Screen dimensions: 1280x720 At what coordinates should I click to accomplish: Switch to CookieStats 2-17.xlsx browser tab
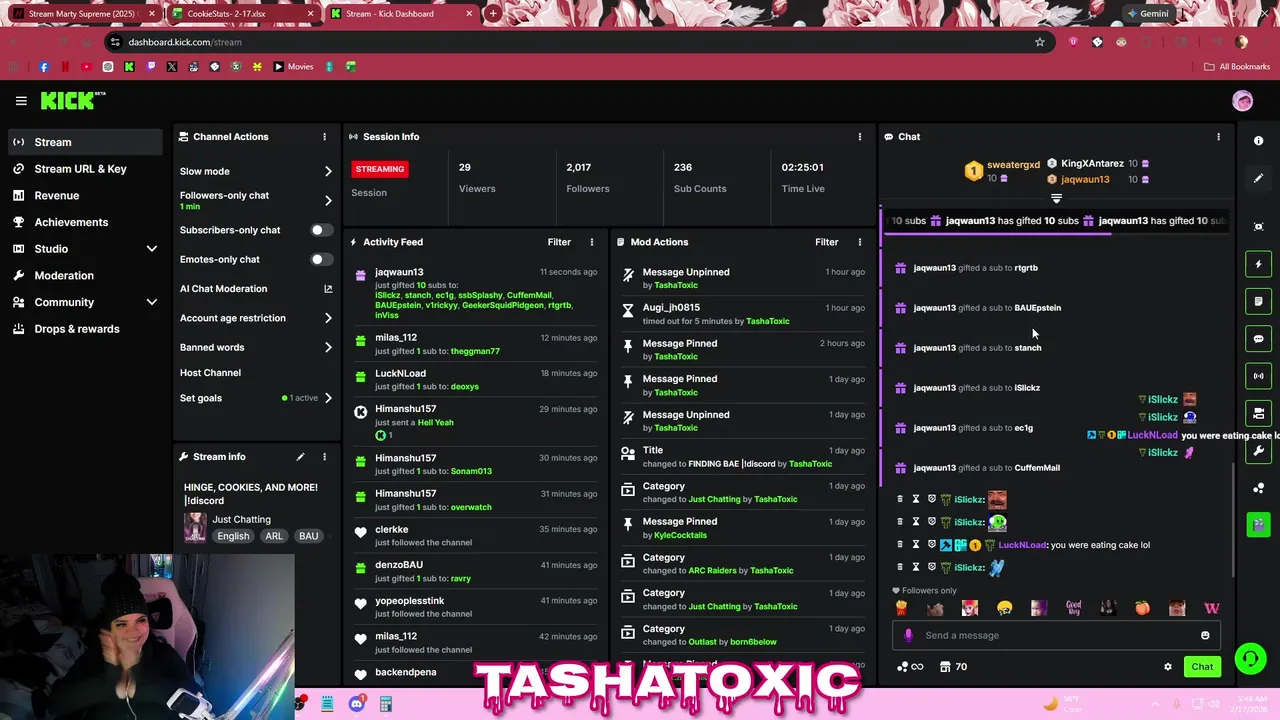241,14
